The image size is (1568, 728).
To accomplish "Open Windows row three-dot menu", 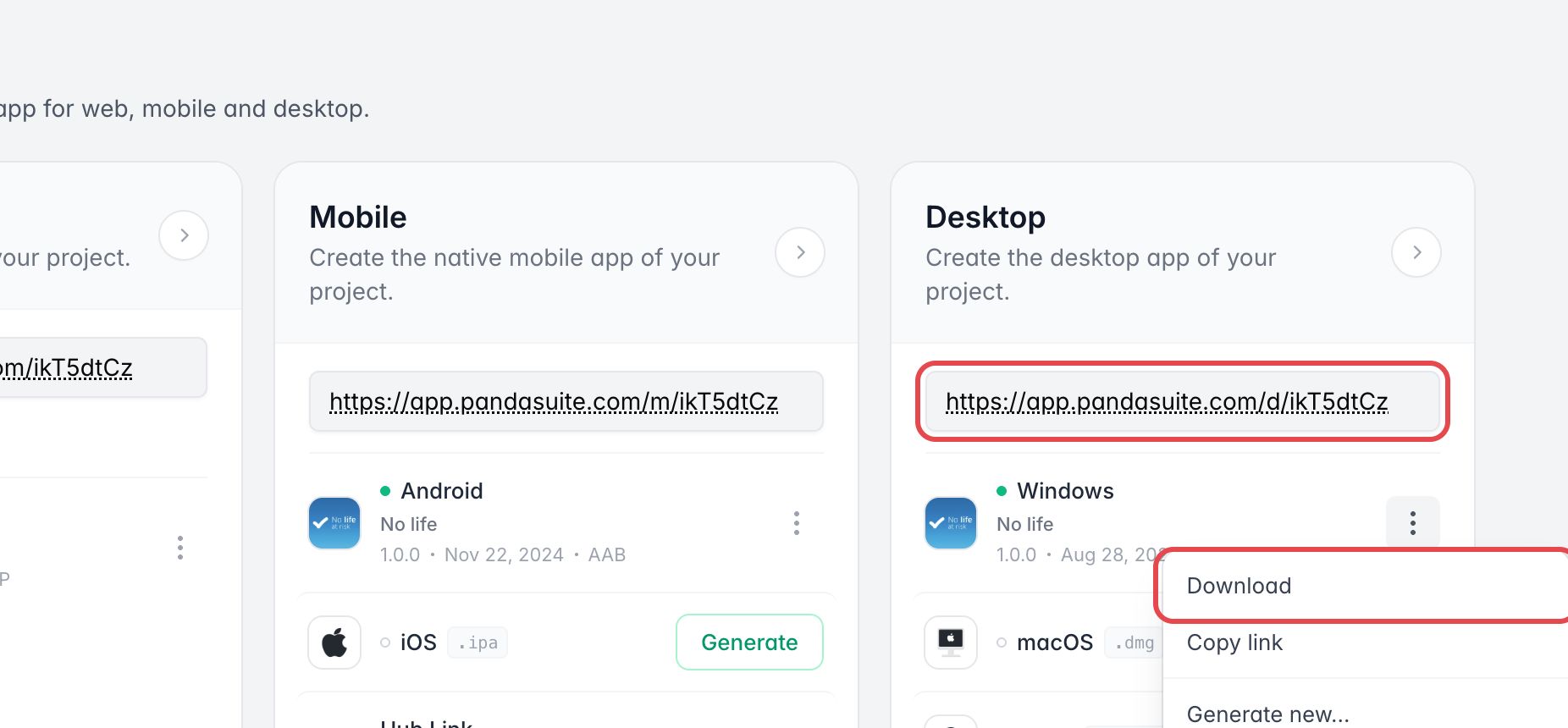I will pyautogui.click(x=1413, y=523).
